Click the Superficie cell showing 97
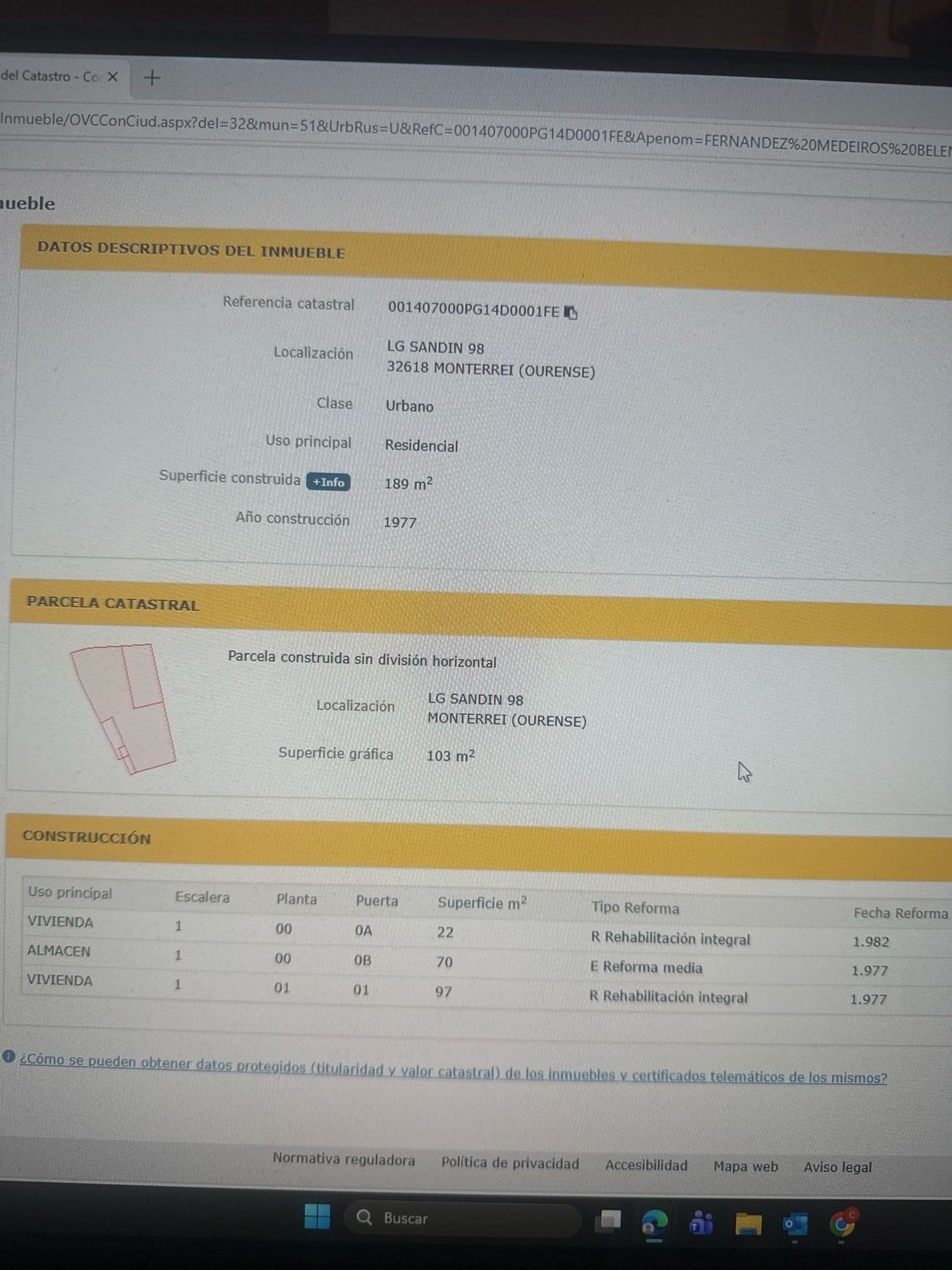Image resolution: width=952 pixels, height=1270 pixels. (444, 991)
